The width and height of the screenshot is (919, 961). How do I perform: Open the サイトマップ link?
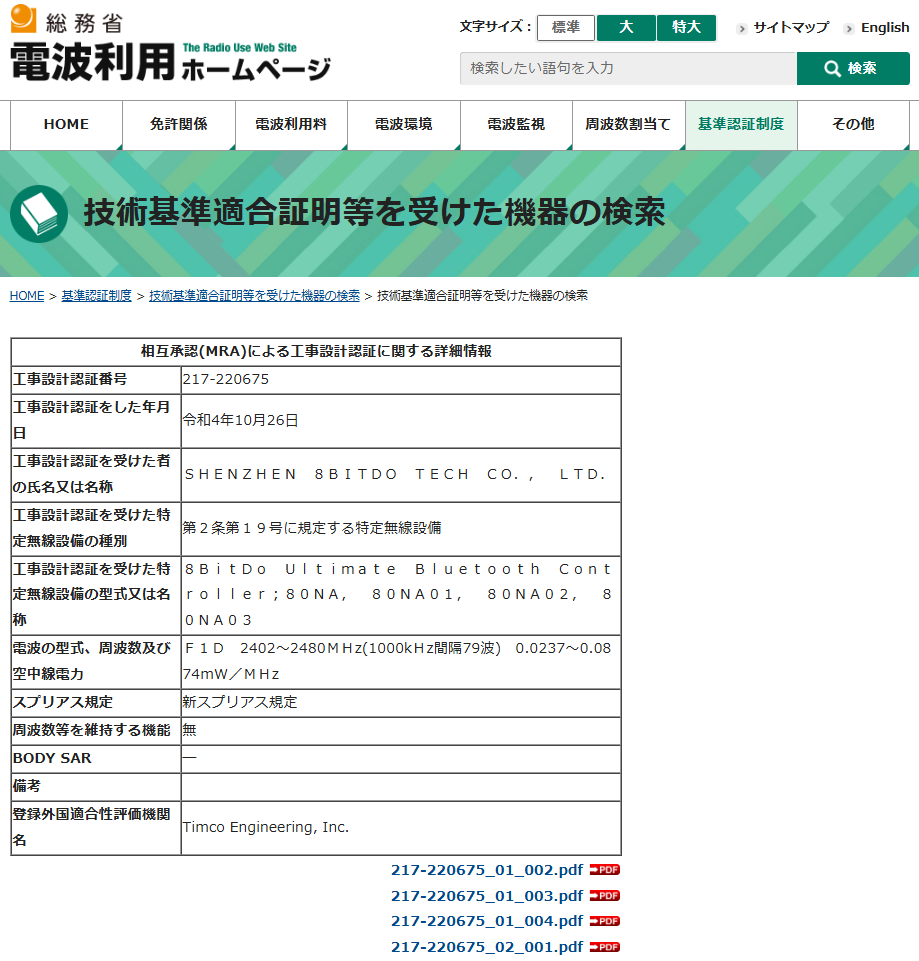791,28
